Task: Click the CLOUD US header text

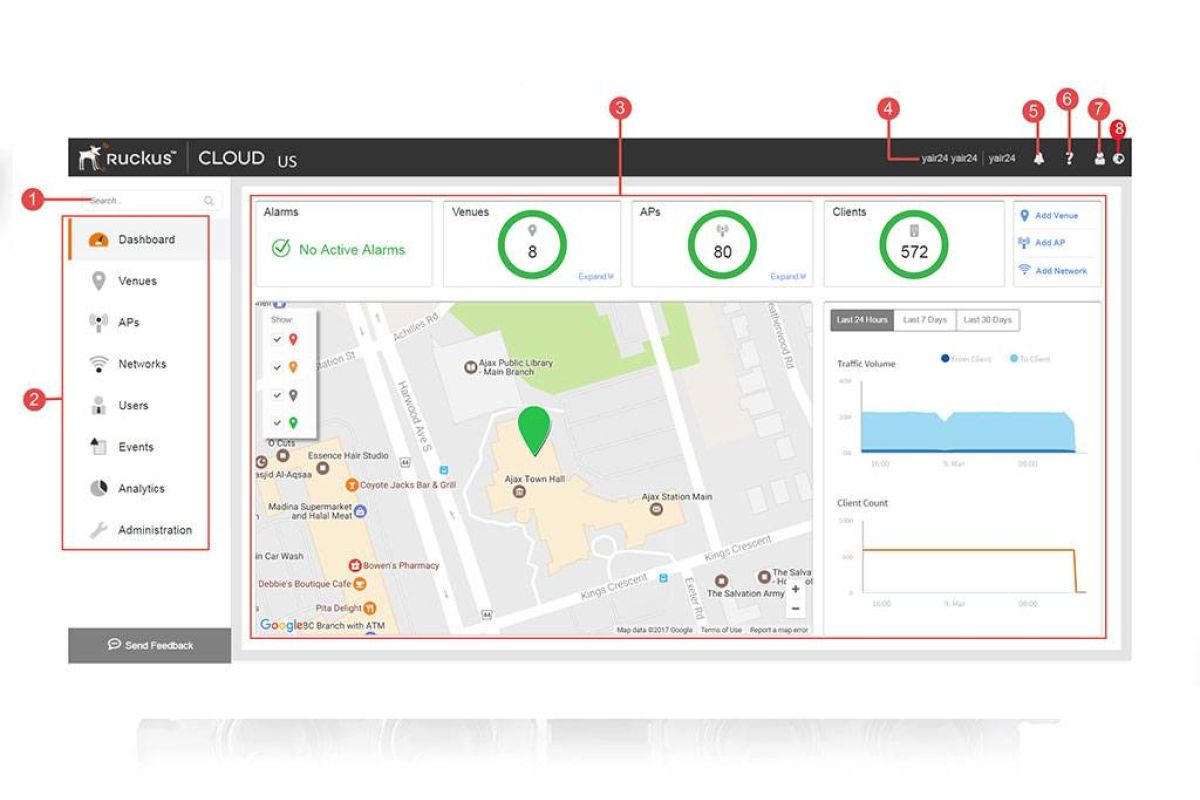Action: coord(248,158)
